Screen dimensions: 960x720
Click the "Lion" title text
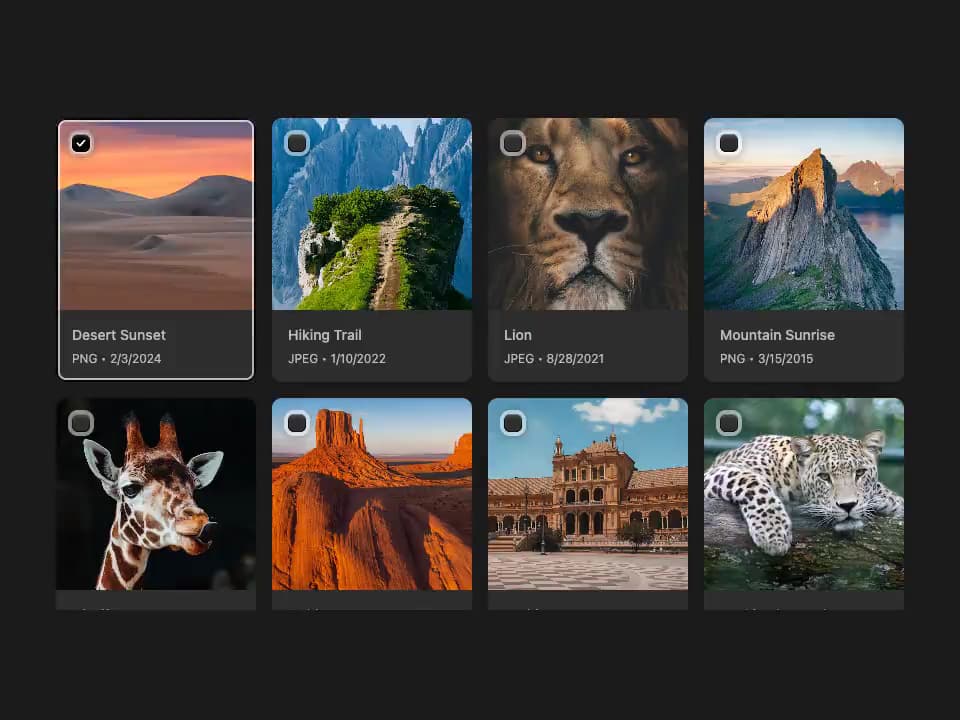click(x=518, y=335)
